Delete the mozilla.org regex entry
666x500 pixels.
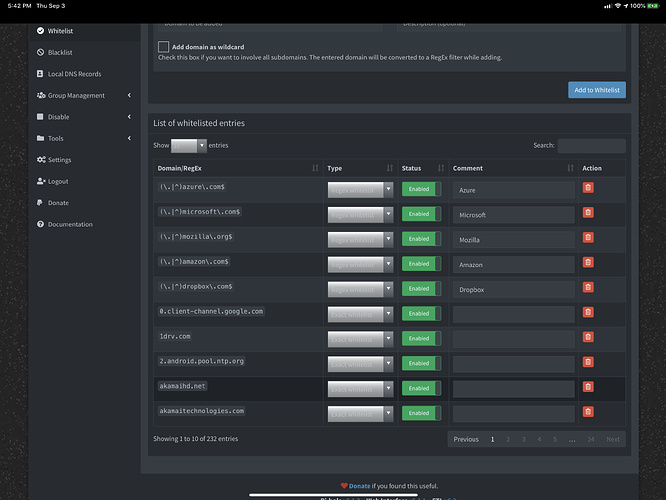(588, 237)
